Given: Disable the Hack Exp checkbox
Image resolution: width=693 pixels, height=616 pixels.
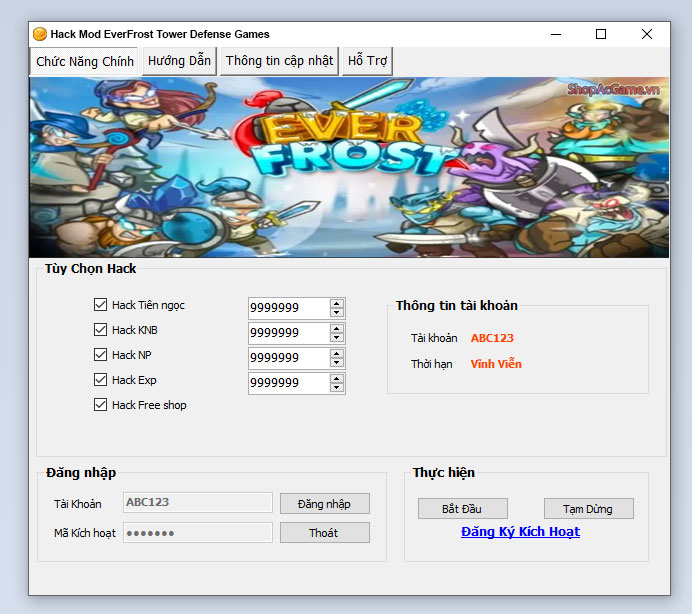Looking at the screenshot, I should tap(100, 380).
